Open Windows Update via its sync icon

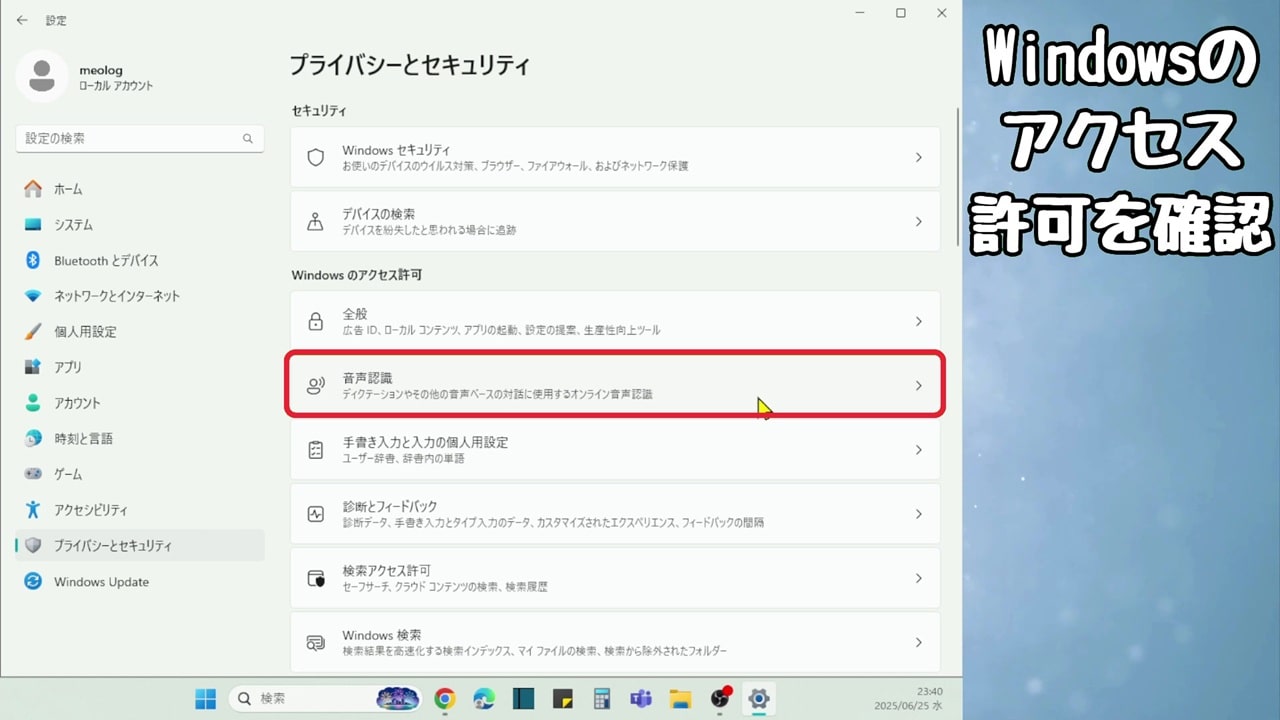[x=33, y=582]
